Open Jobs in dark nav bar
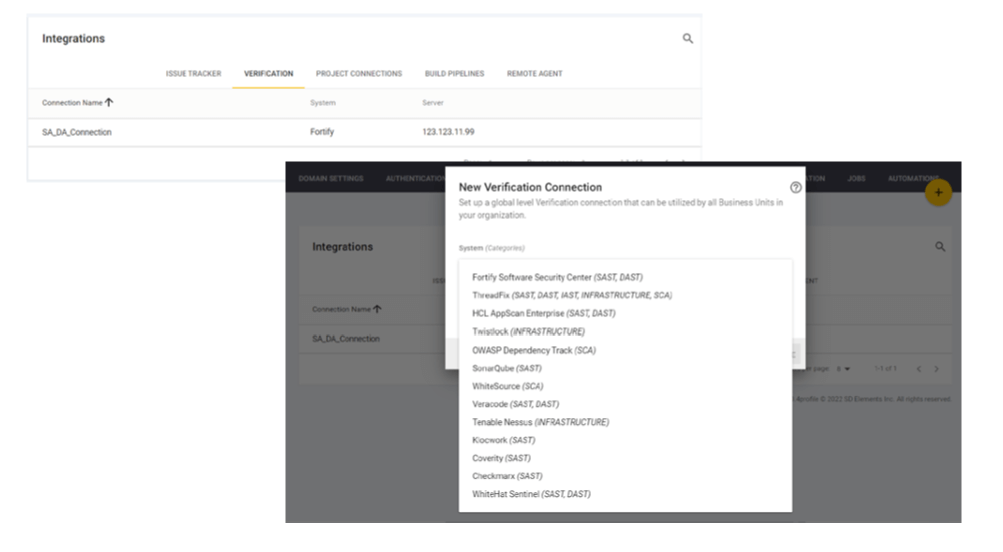Image resolution: width=1003 pixels, height=552 pixels. pos(857,178)
